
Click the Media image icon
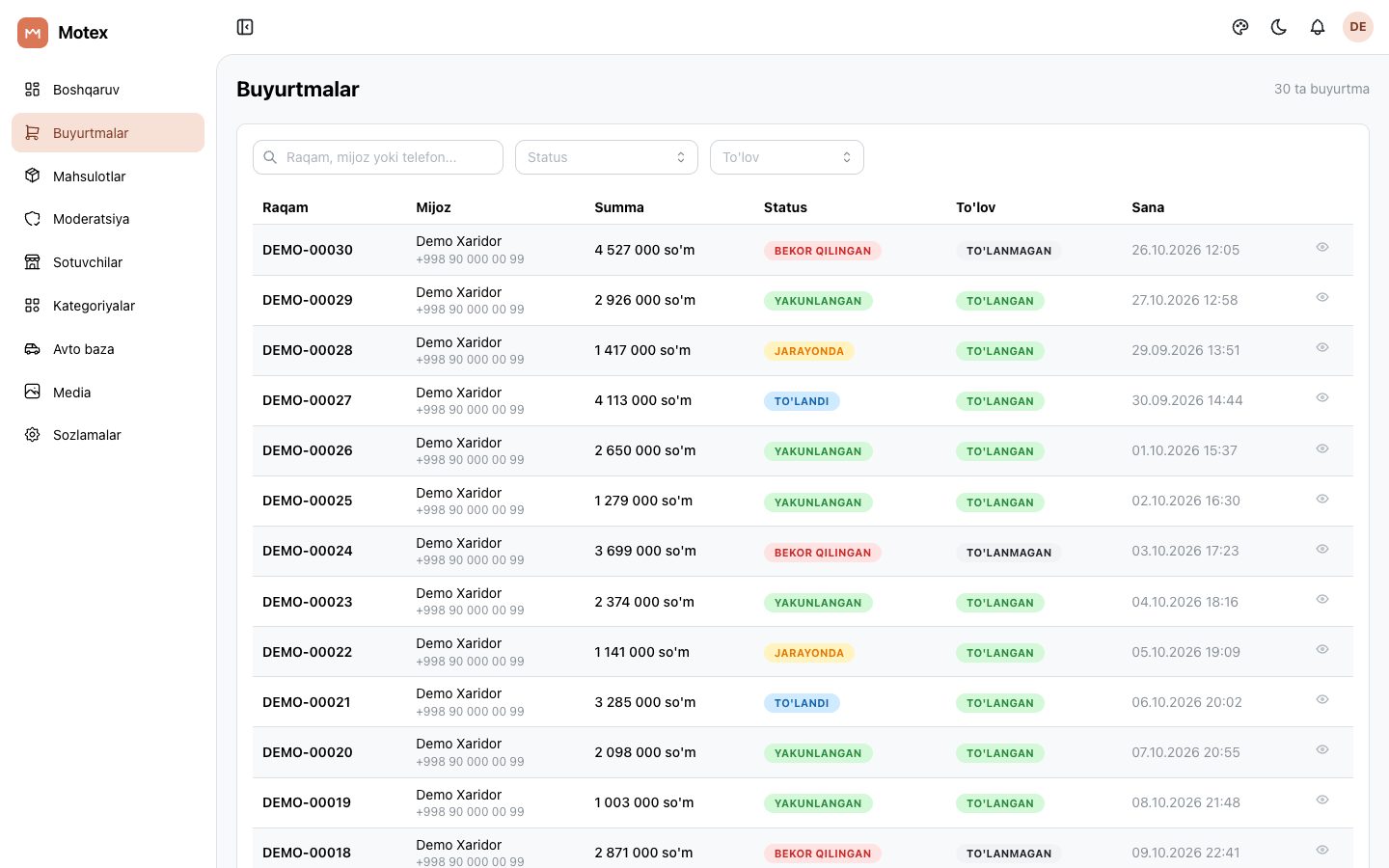point(33,392)
